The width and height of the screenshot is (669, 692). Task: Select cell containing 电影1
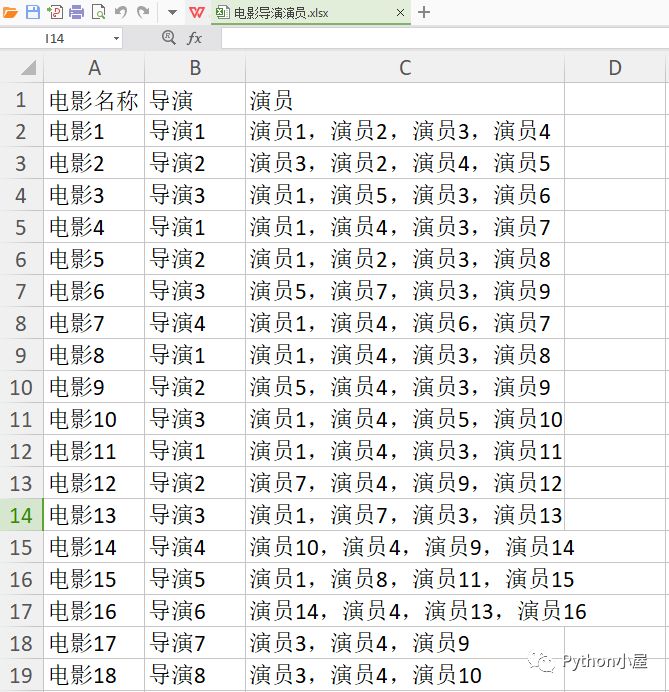pyautogui.click(x=94, y=131)
